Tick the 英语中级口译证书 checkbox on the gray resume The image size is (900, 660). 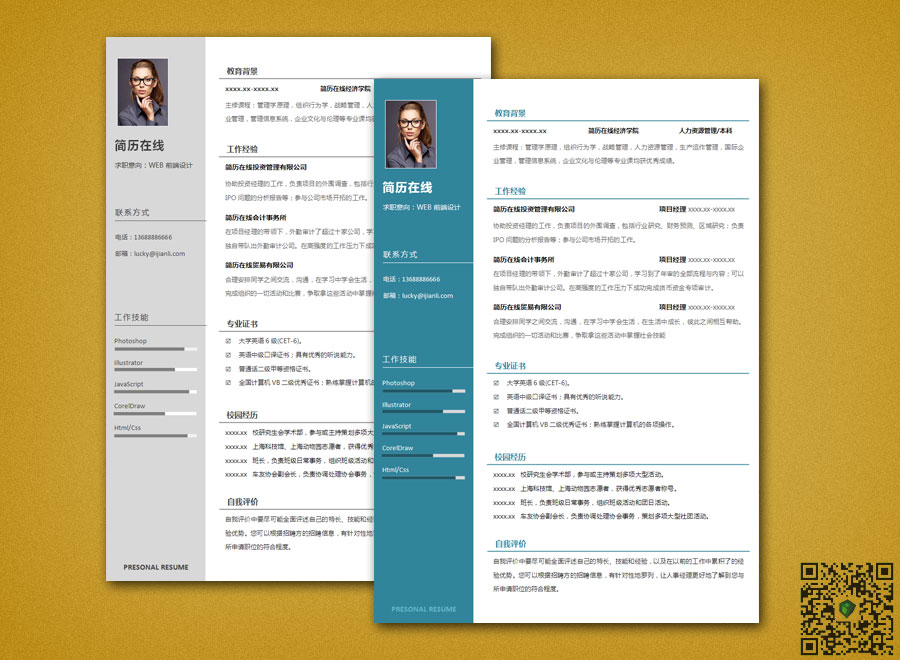(229, 355)
